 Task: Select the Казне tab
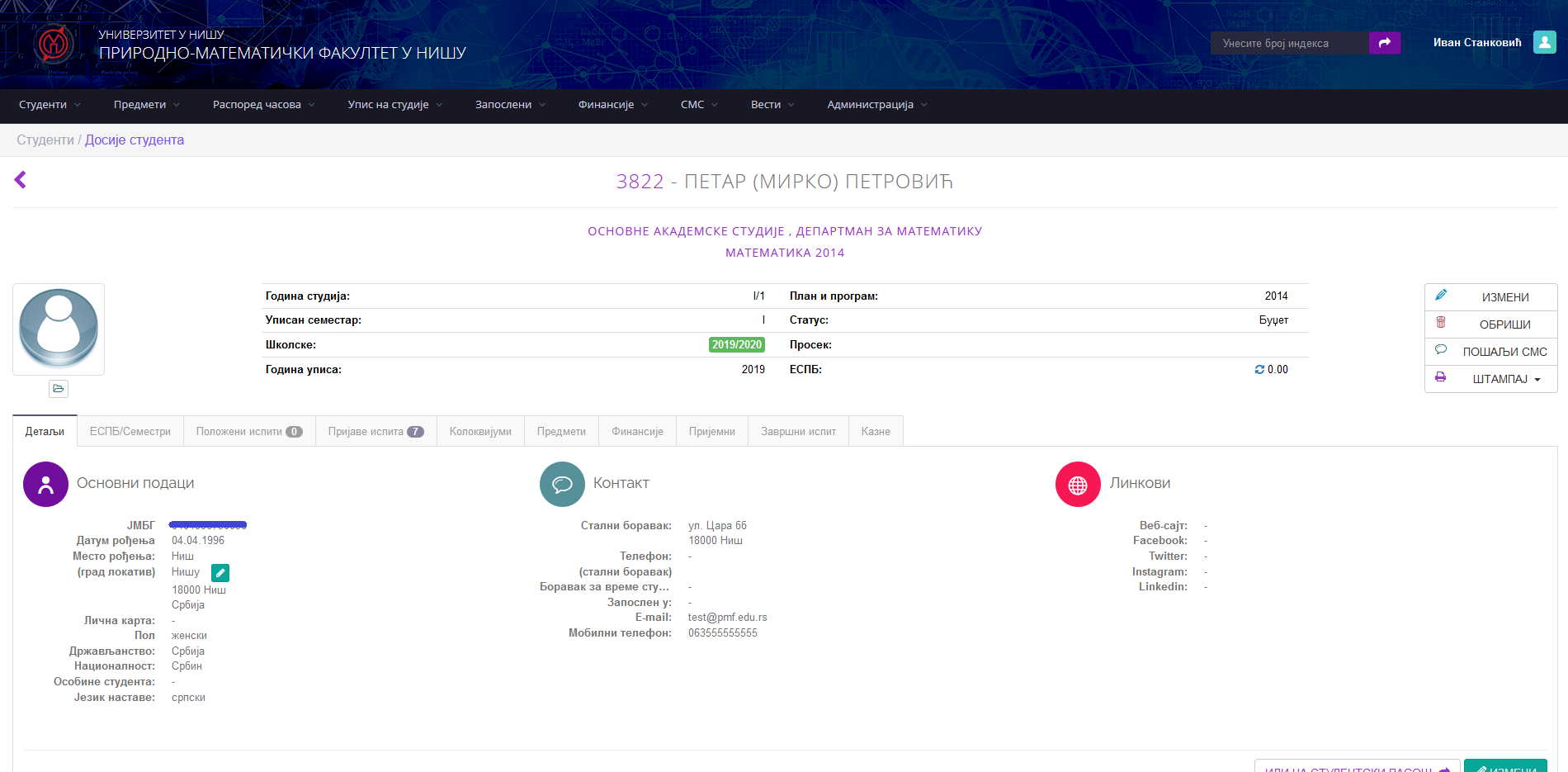click(x=876, y=432)
